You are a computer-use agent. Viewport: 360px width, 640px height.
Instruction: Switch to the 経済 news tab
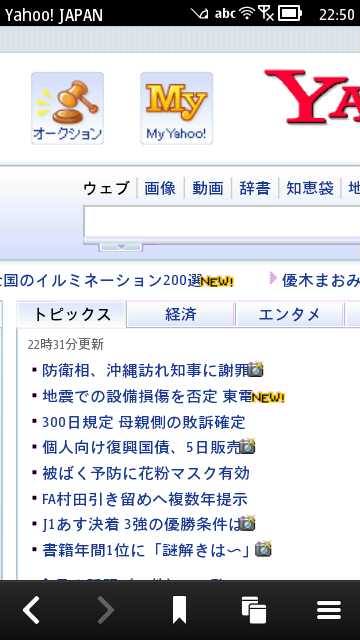tap(180, 314)
